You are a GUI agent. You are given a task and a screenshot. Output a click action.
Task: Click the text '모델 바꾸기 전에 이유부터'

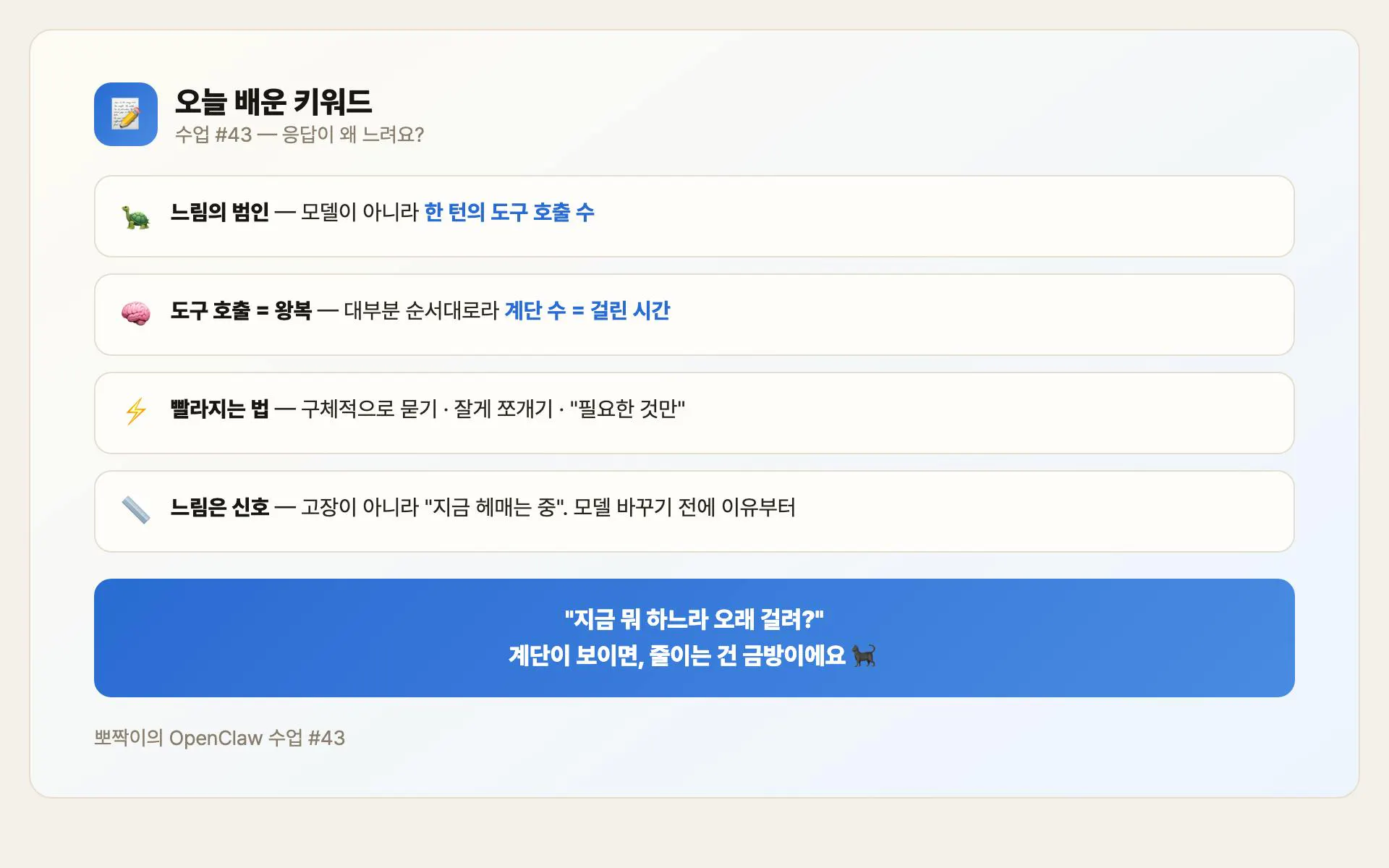pyautogui.click(x=684, y=507)
